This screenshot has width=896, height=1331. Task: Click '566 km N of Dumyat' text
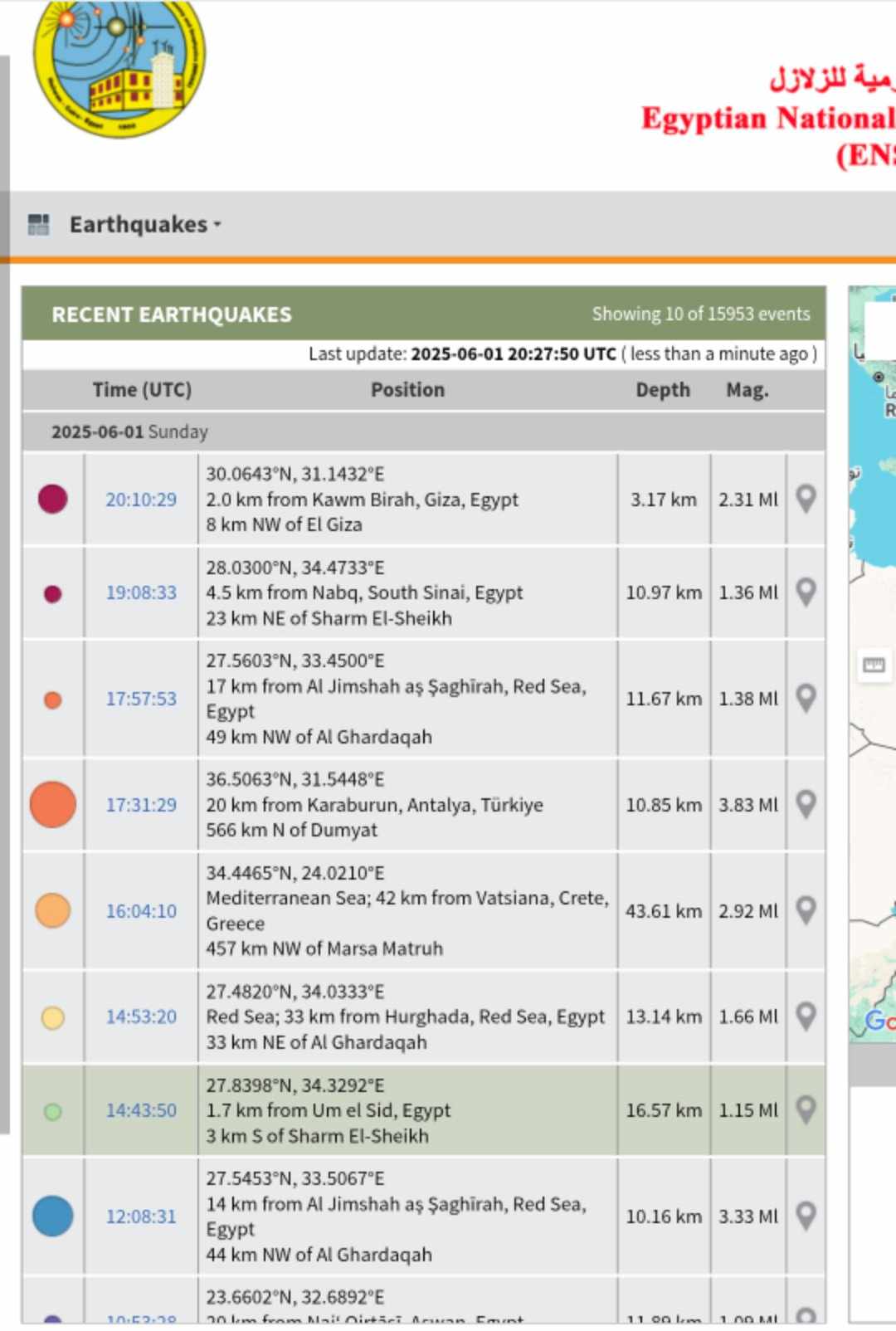coord(292,830)
